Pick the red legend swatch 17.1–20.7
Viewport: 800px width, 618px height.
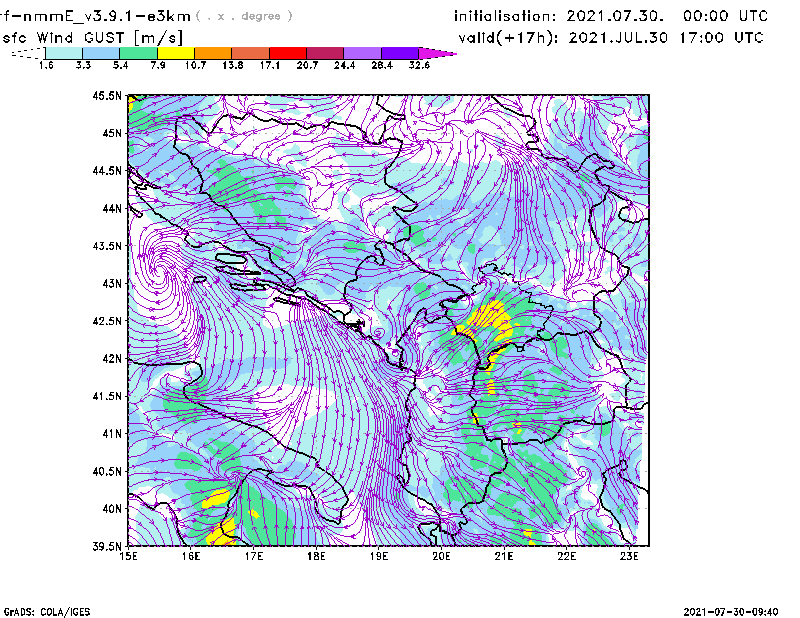(288, 53)
